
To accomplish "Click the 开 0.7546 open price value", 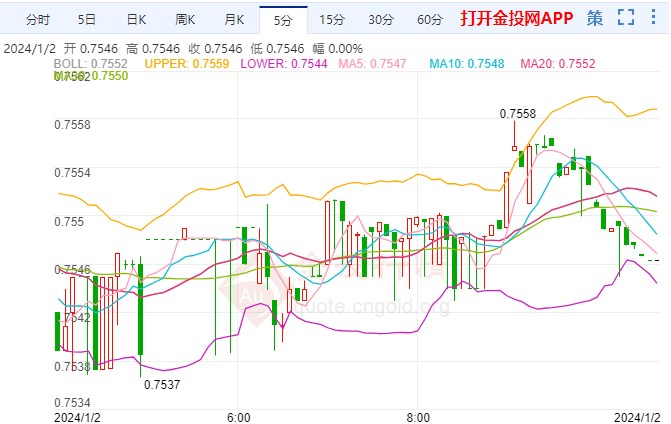I will 91,49.
